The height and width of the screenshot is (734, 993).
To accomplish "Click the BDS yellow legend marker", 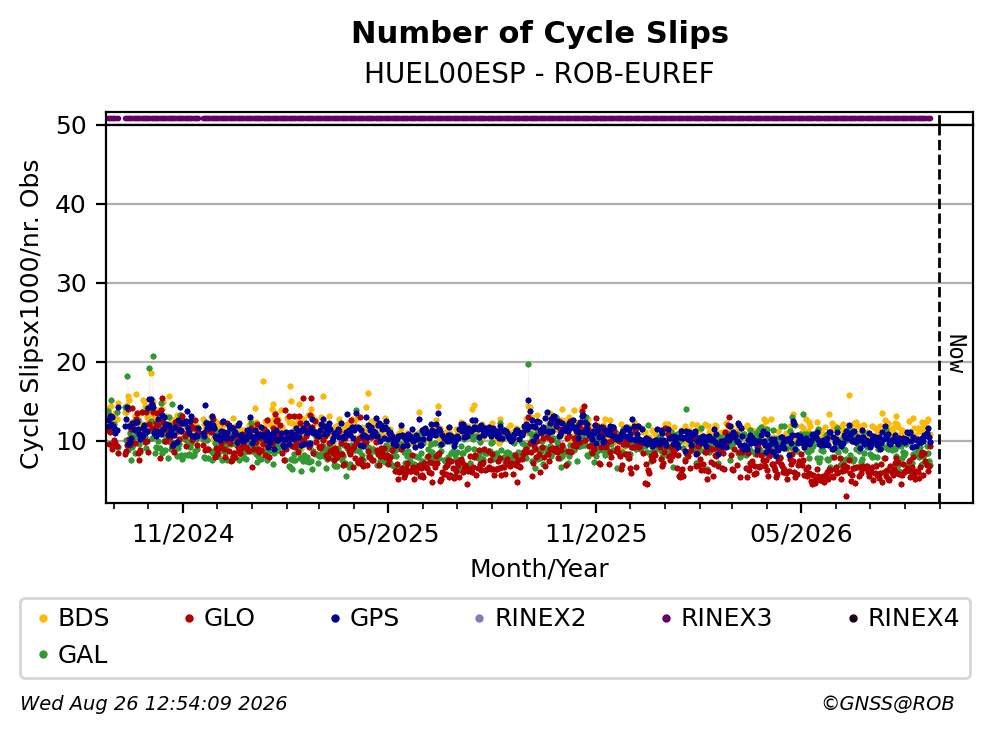I will (43, 618).
